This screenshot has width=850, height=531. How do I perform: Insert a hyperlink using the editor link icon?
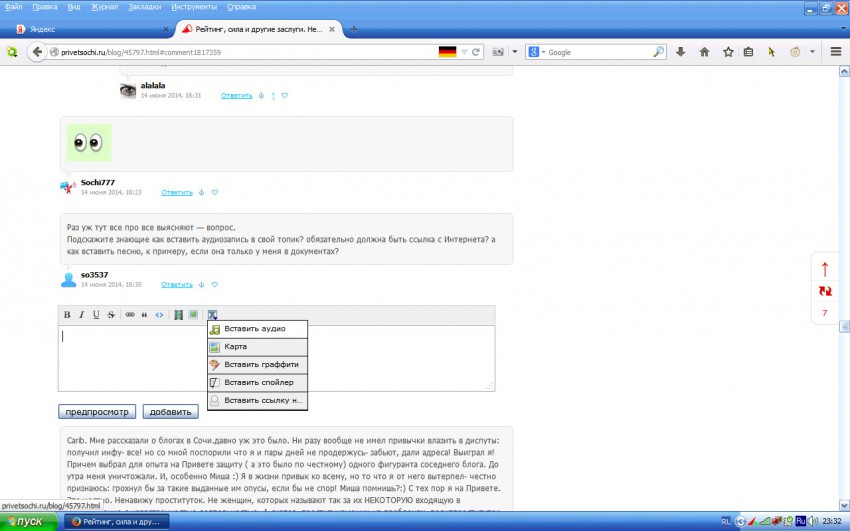pyautogui.click(x=130, y=315)
